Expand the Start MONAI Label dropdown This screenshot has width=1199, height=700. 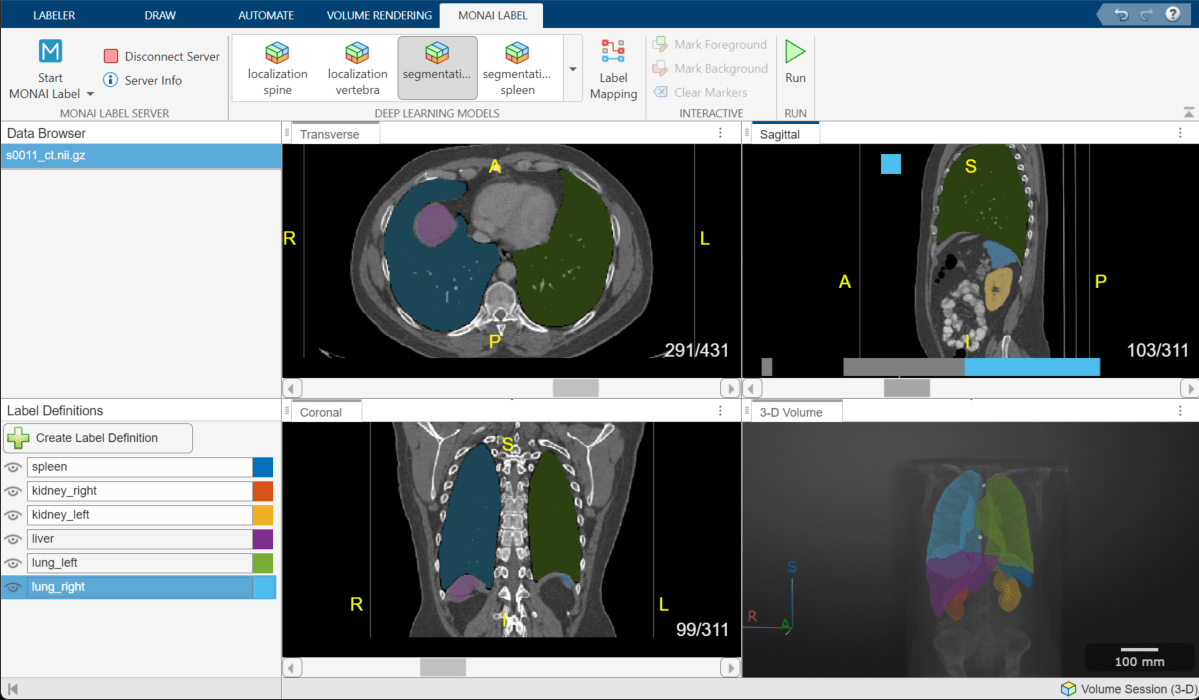click(x=89, y=94)
